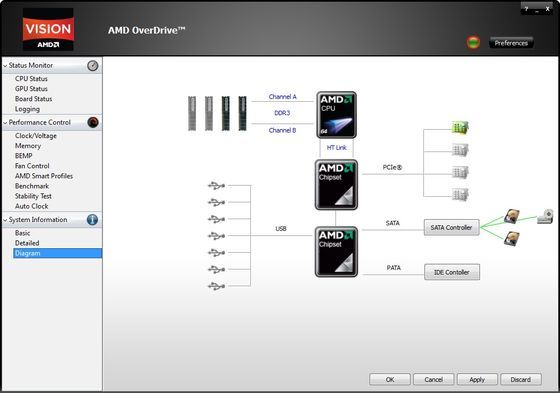Select the first gray memory module
The height and width of the screenshot is (393, 560).
(x=192, y=113)
